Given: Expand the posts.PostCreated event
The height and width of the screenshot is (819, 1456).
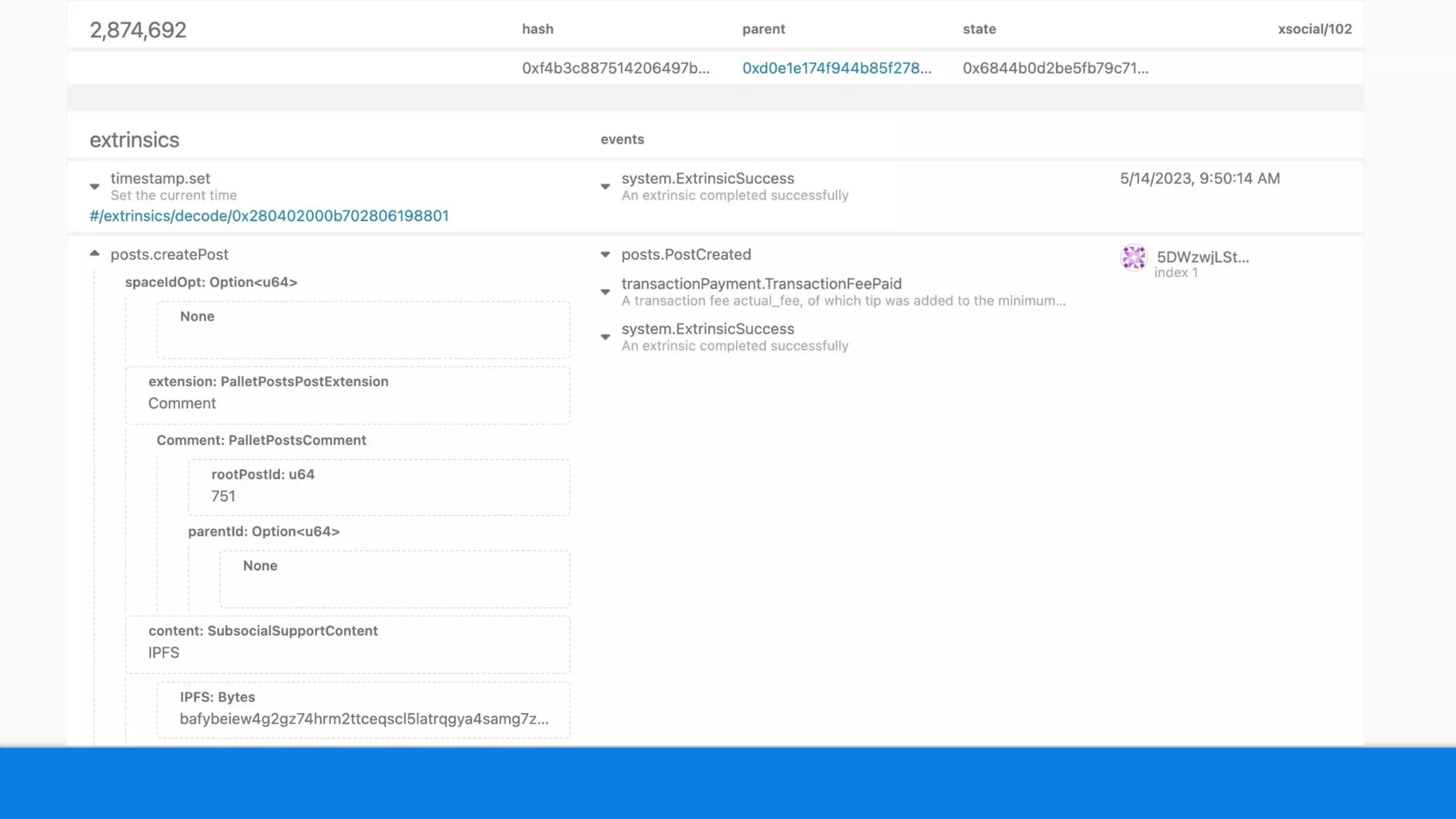Looking at the screenshot, I should coord(605,255).
